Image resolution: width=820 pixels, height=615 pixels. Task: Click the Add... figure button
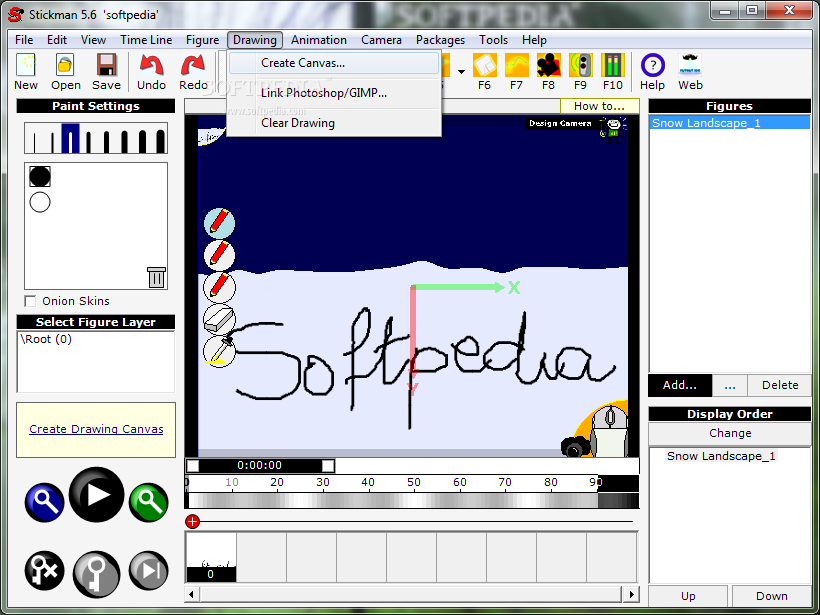tap(680, 385)
